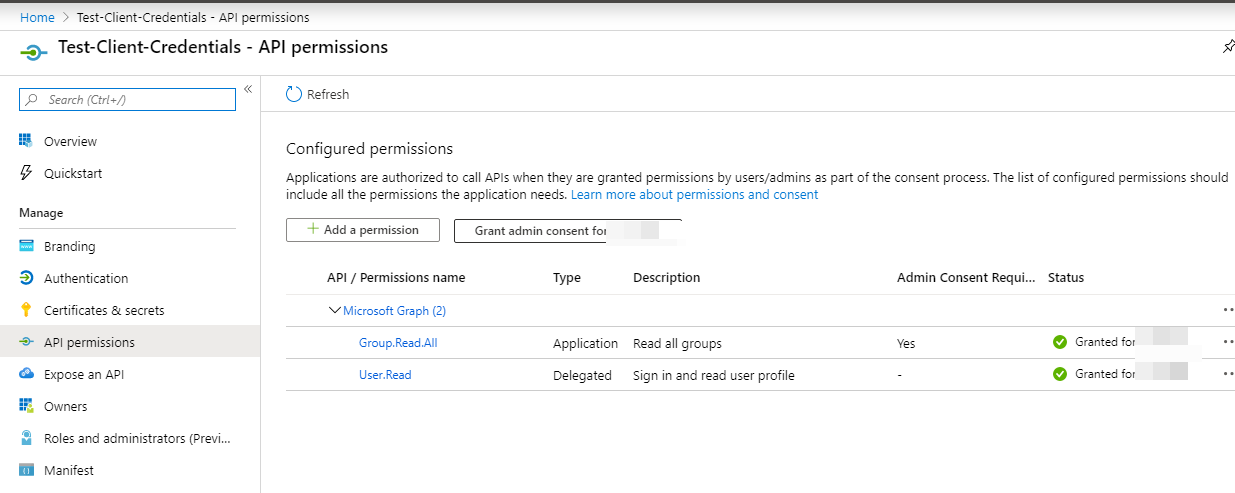Click the Authentication sidebar icon
The width and height of the screenshot is (1235, 493).
coord(27,278)
